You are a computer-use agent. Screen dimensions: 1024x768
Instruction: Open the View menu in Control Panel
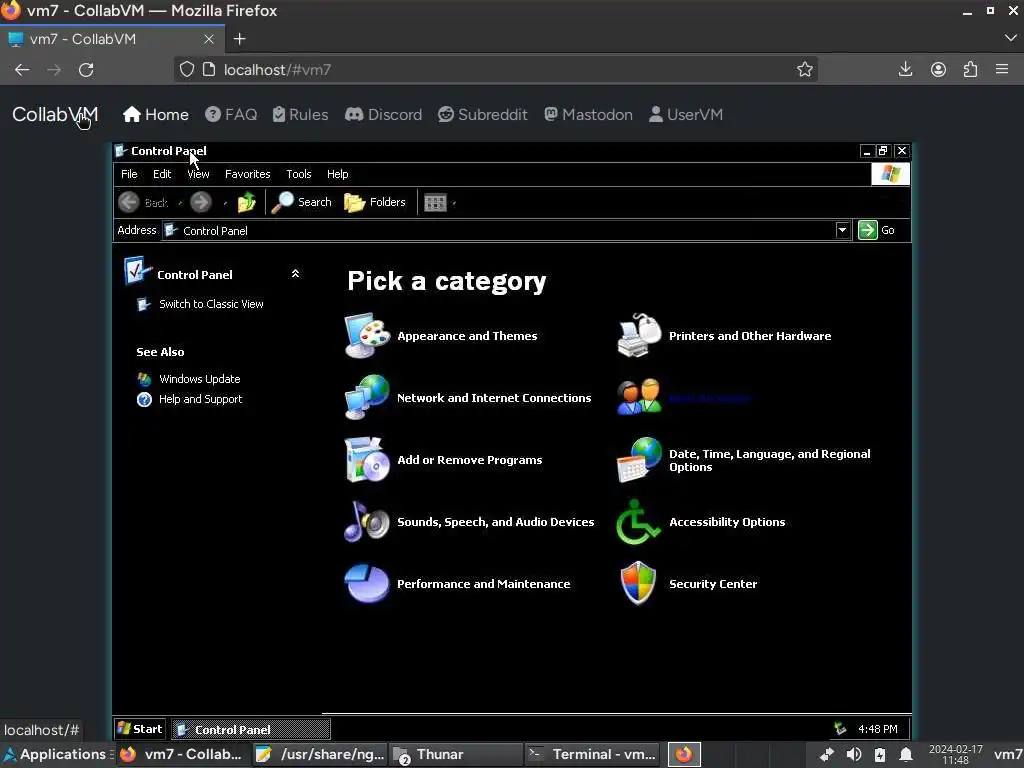pos(199,174)
